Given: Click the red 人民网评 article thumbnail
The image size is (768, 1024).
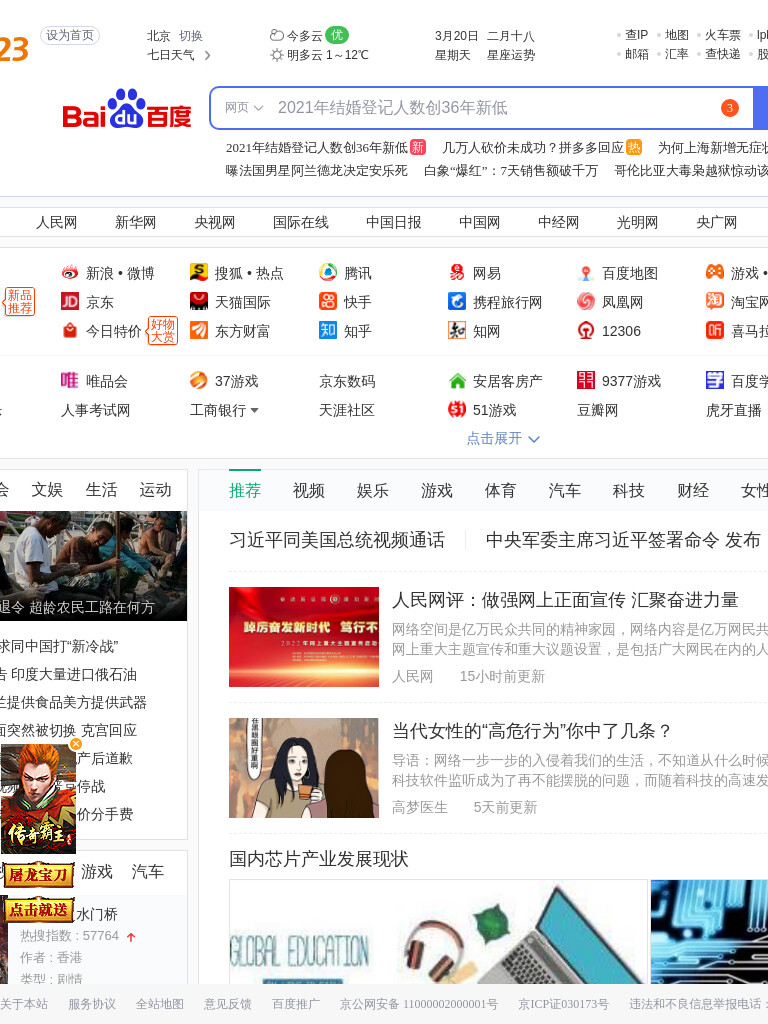Looking at the screenshot, I should tap(304, 637).
